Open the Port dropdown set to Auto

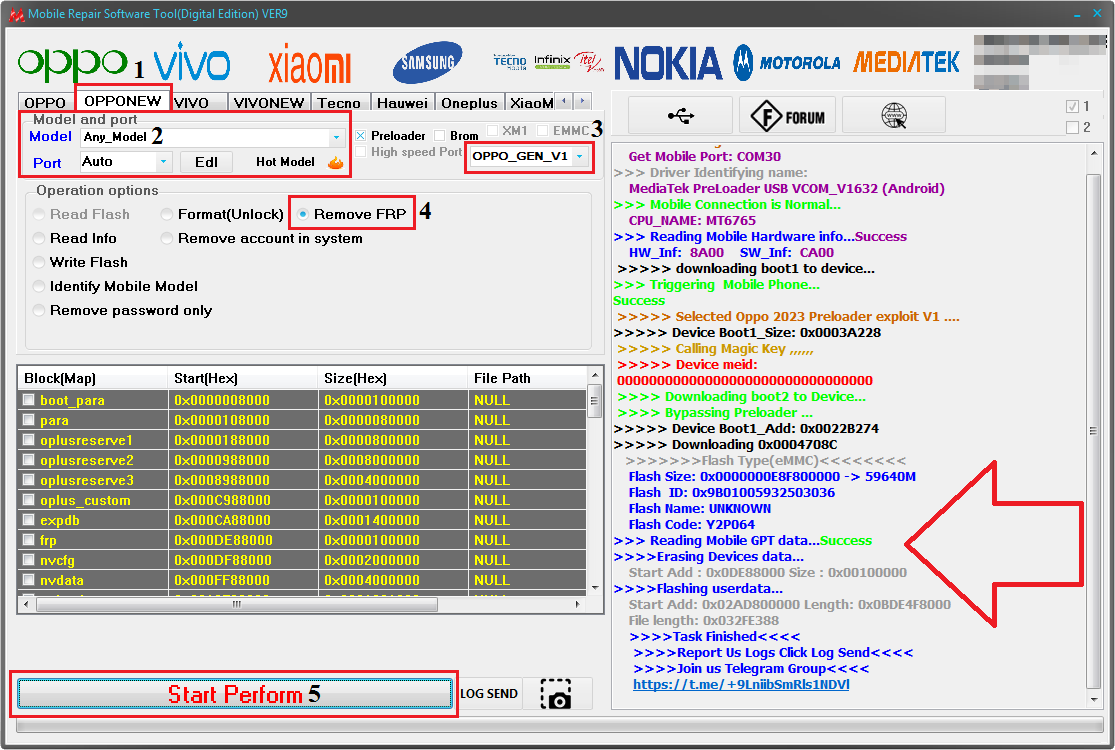point(126,162)
